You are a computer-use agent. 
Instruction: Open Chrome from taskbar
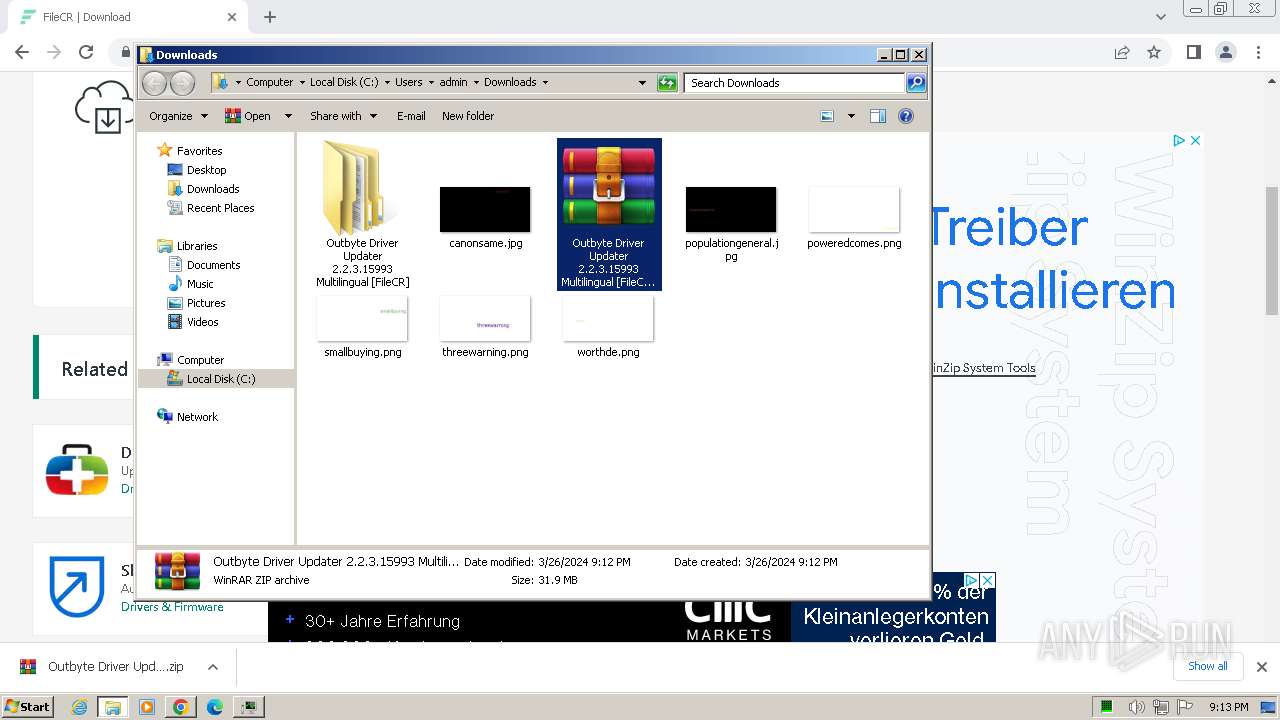pos(181,707)
